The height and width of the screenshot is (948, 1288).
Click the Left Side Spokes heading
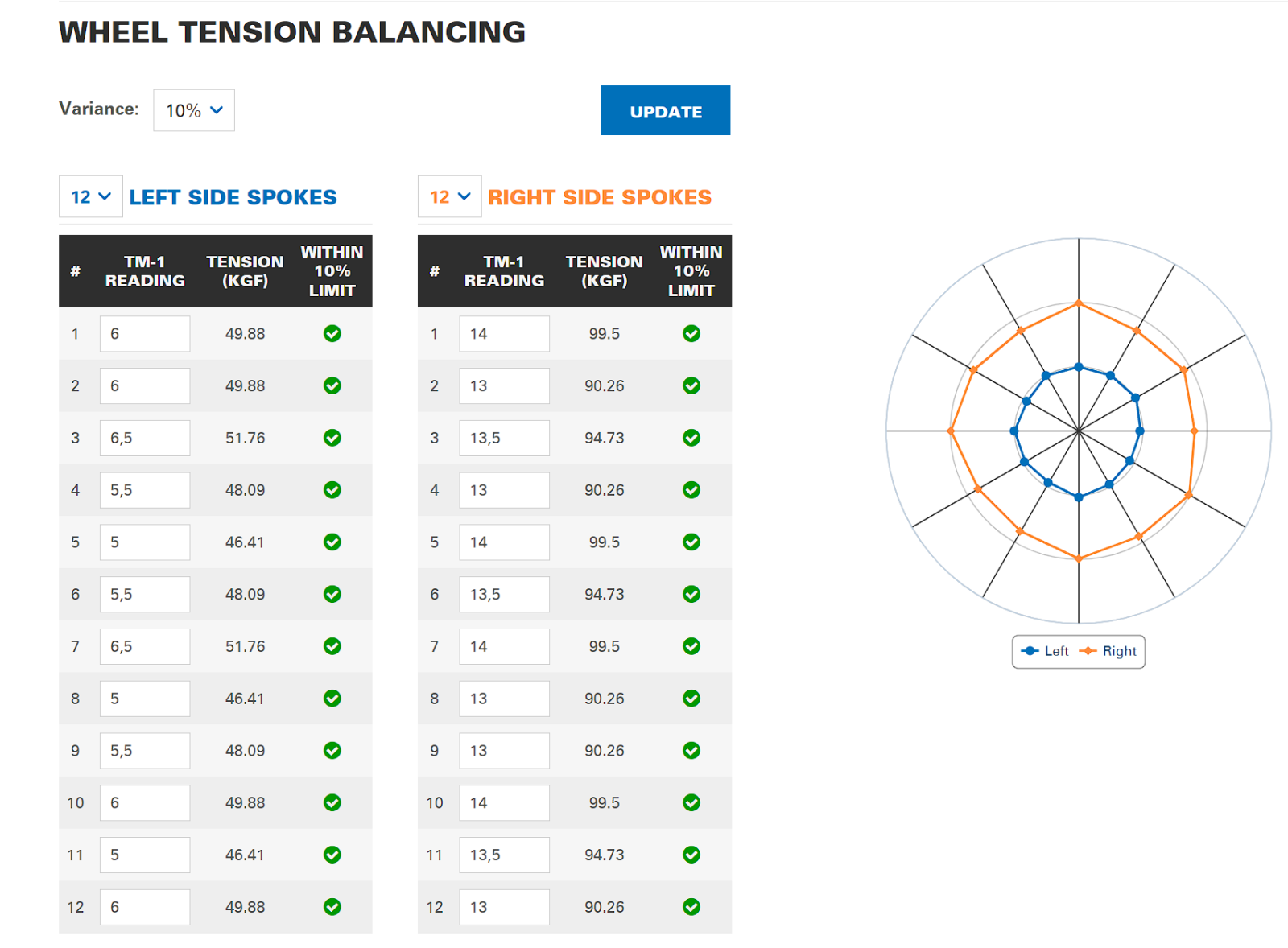(x=233, y=197)
